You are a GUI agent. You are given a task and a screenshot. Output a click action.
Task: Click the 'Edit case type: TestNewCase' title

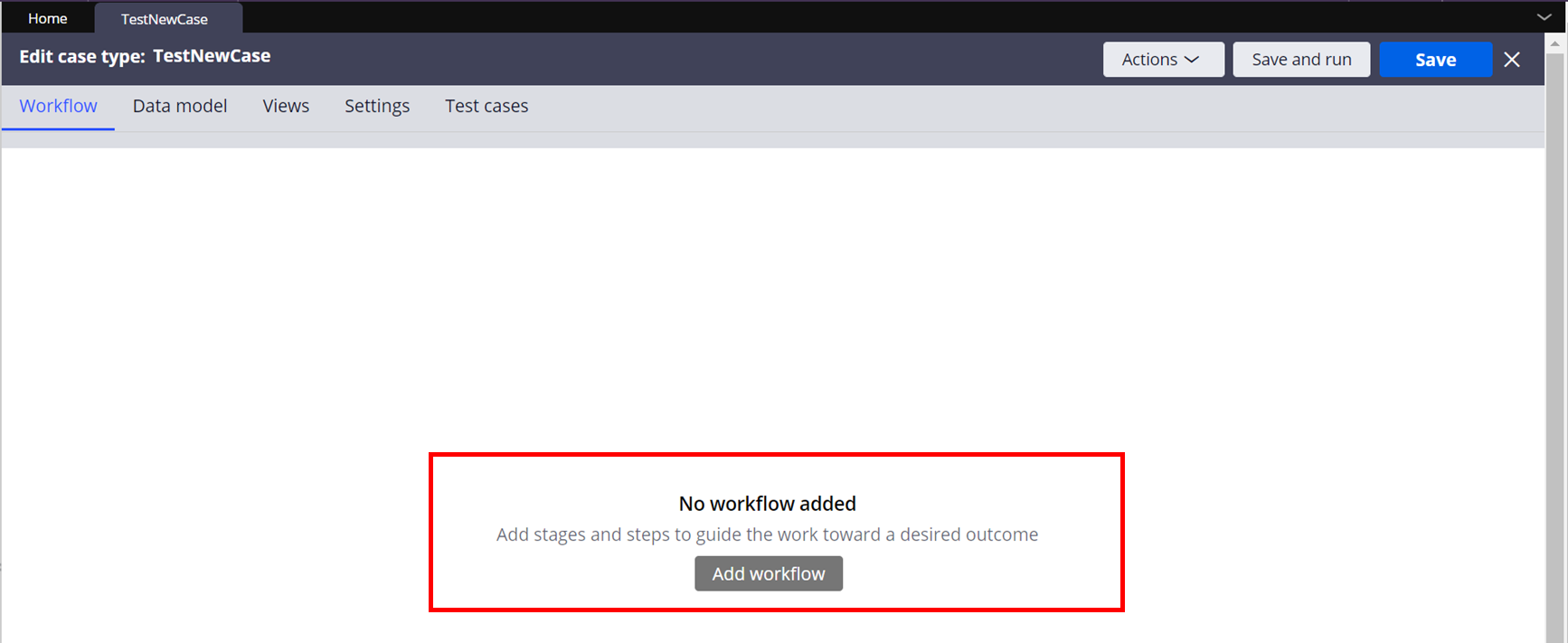coord(145,56)
